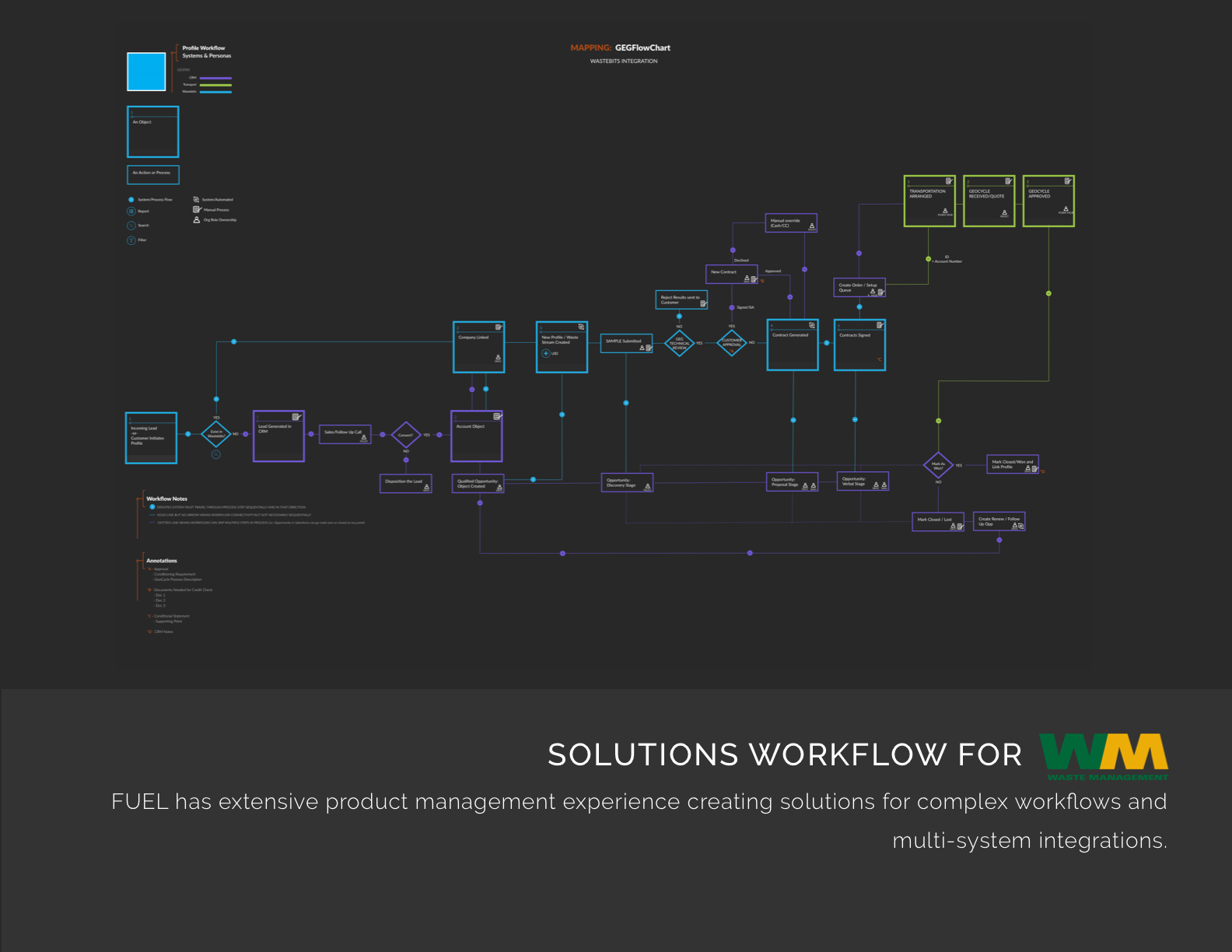Viewport: 1232px width, 952px height.
Task: Click the Report legend icon
Action: tap(131, 211)
